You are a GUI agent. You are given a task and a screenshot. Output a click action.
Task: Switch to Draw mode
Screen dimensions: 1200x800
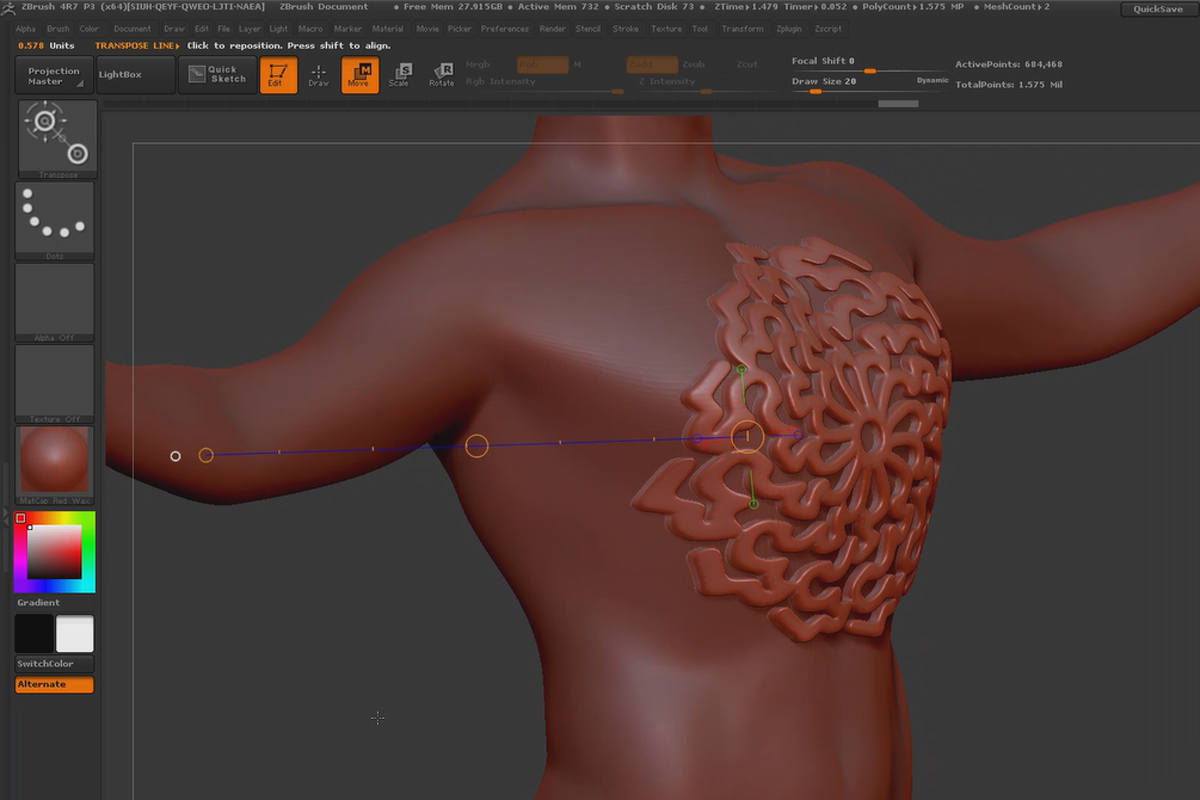pyautogui.click(x=318, y=75)
